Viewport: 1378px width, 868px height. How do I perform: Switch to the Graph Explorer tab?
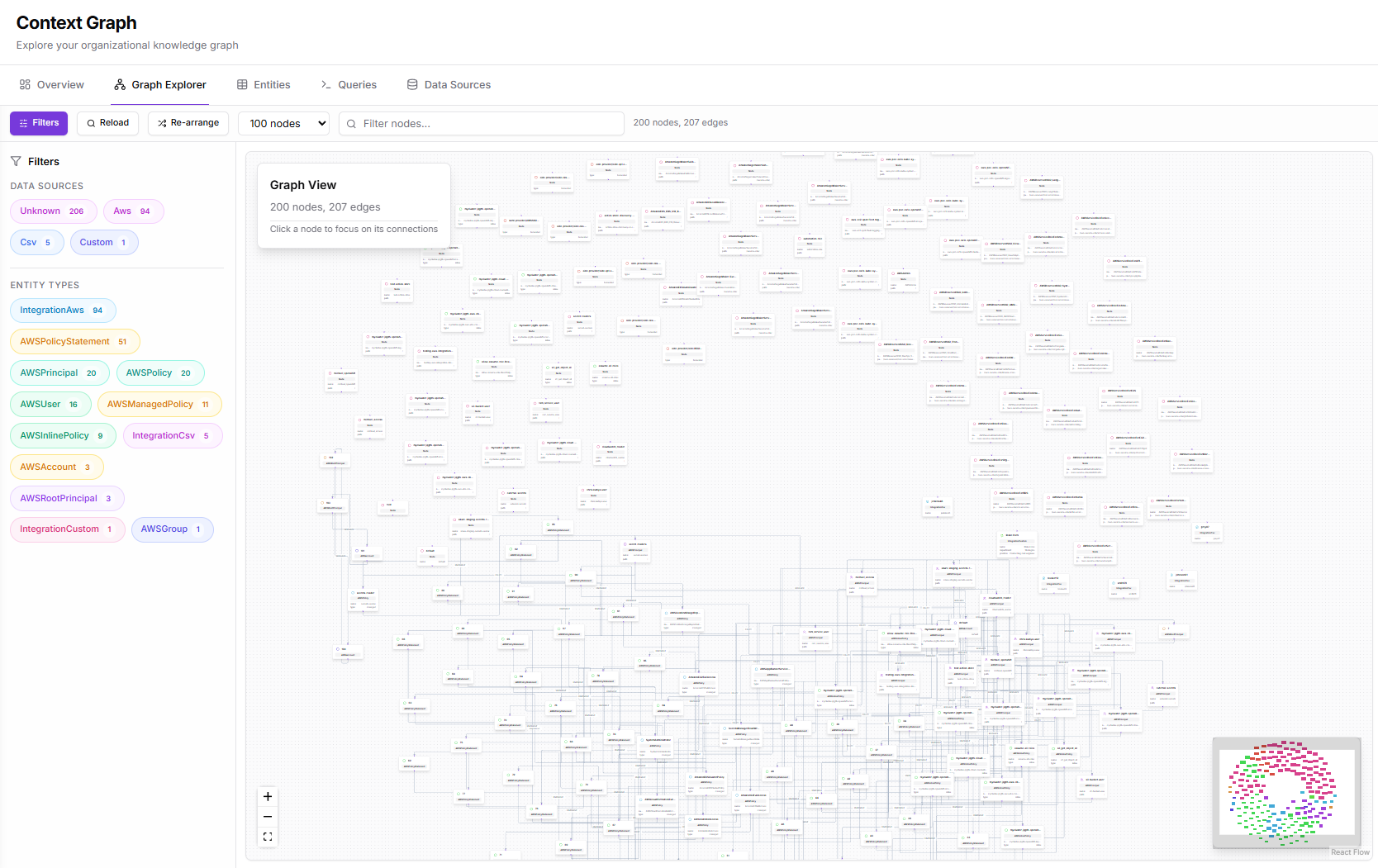pyautogui.click(x=160, y=85)
